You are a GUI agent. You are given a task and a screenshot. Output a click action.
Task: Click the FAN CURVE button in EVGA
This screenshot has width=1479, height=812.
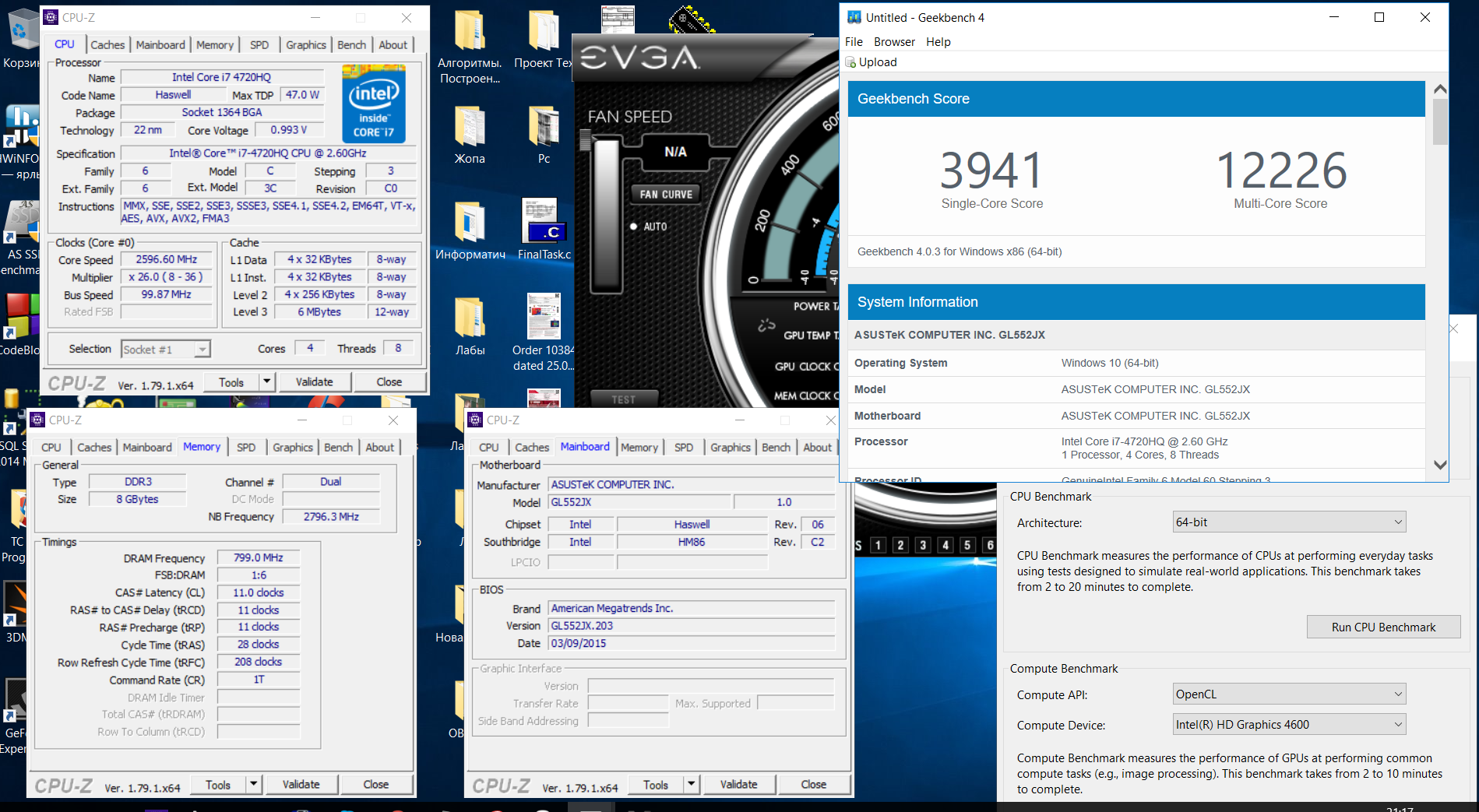point(666,195)
